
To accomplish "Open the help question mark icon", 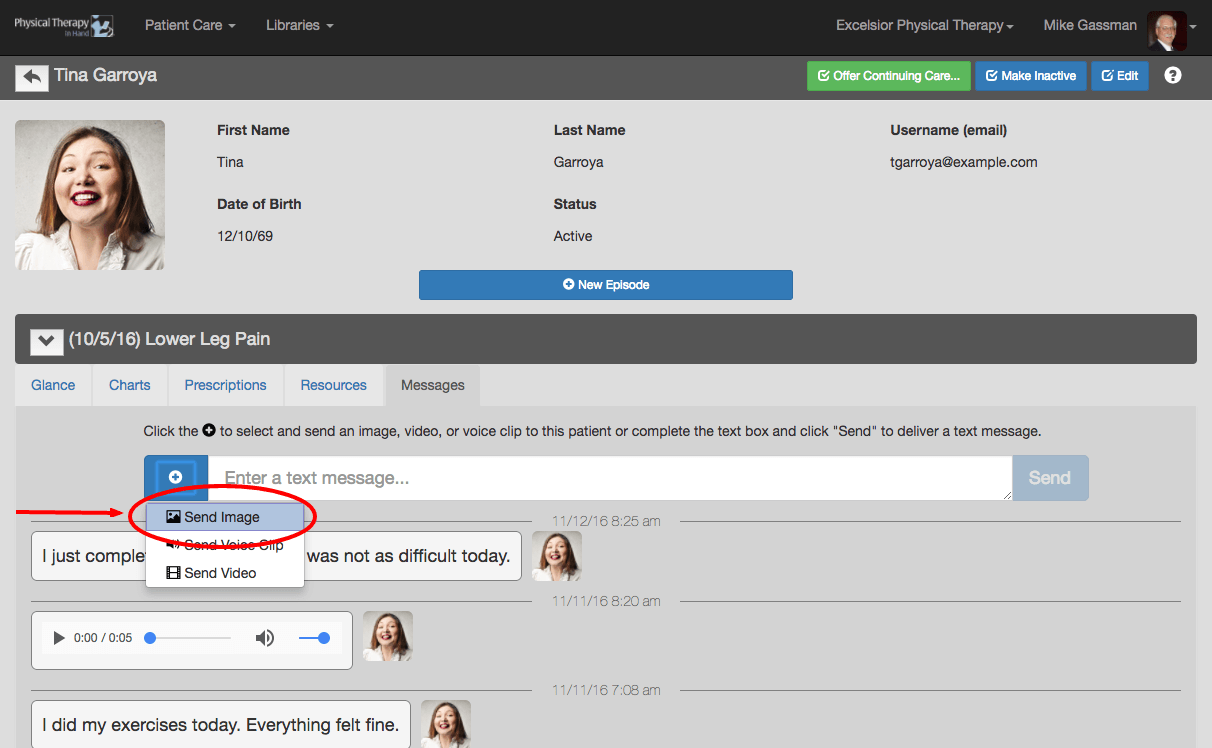I will coord(1173,75).
